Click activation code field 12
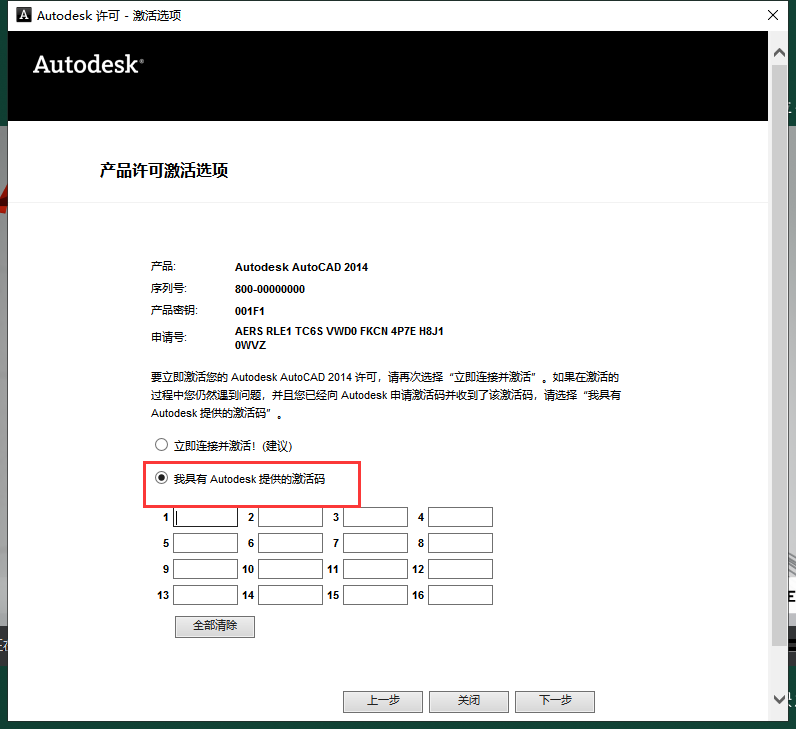The image size is (796, 729). pos(460,569)
